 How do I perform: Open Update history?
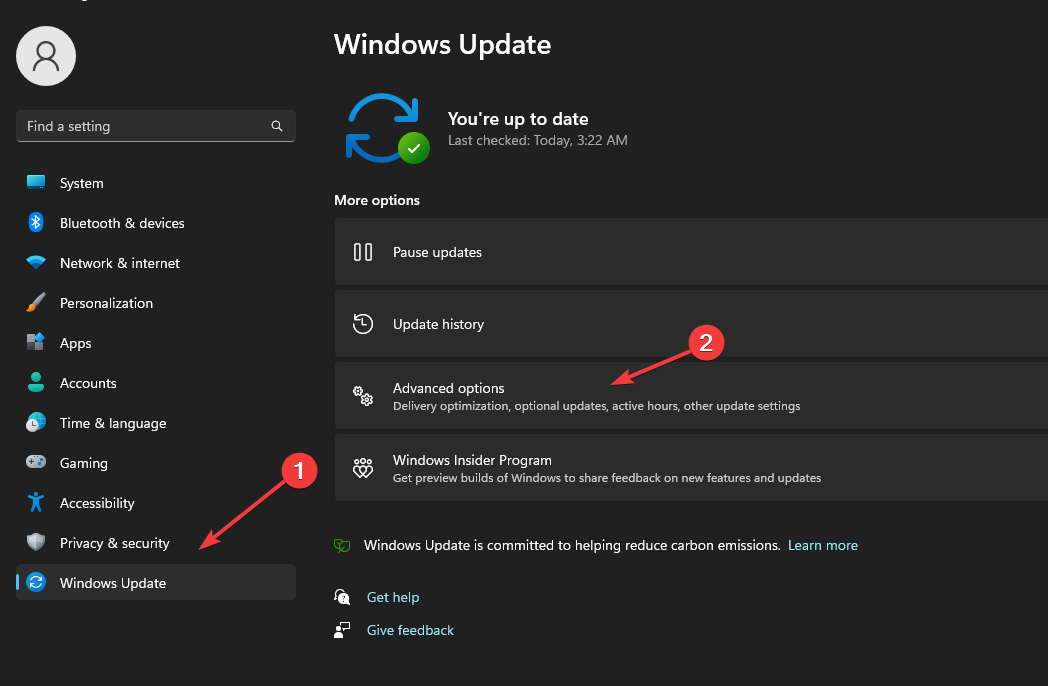tap(691, 324)
